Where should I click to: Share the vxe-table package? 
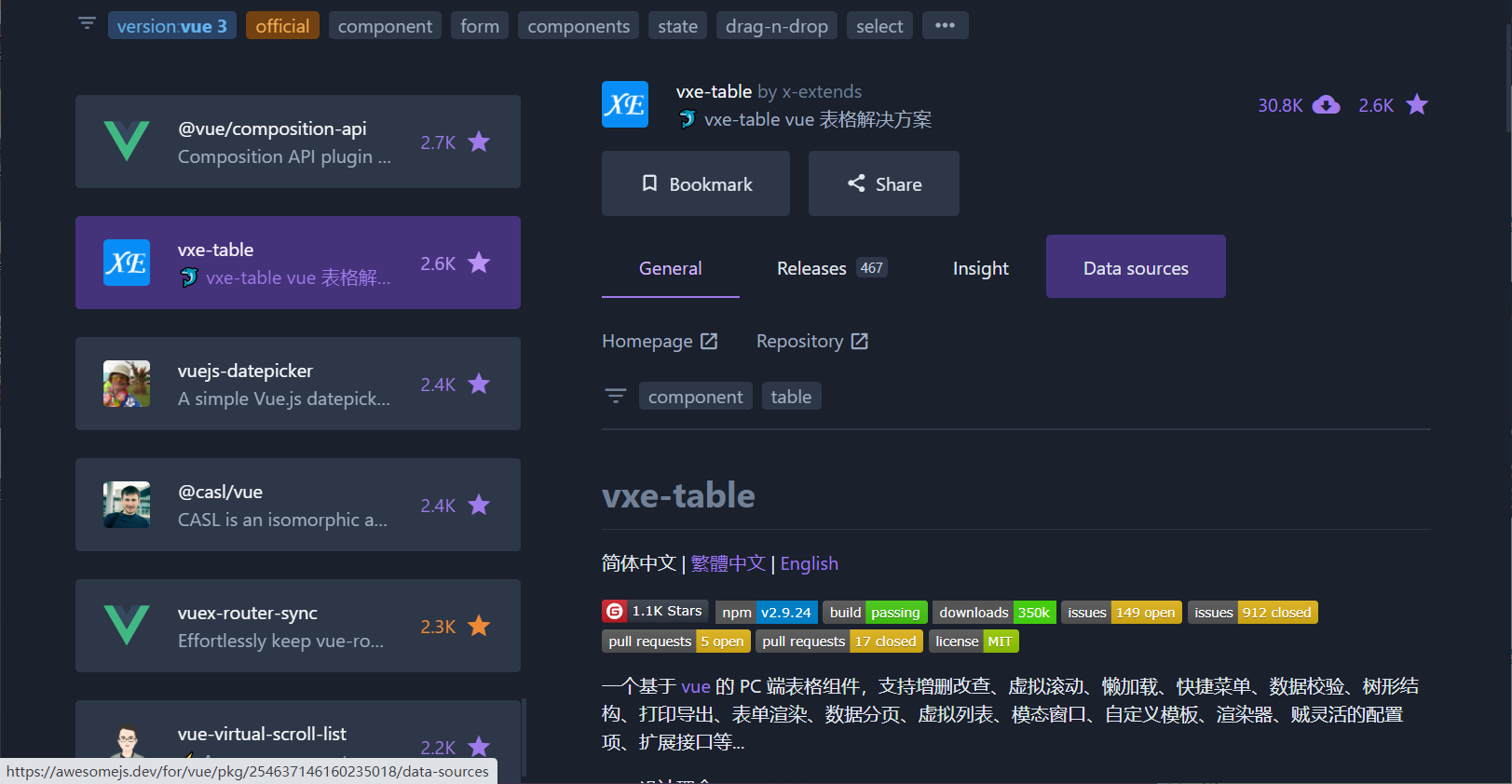coord(884,183)
